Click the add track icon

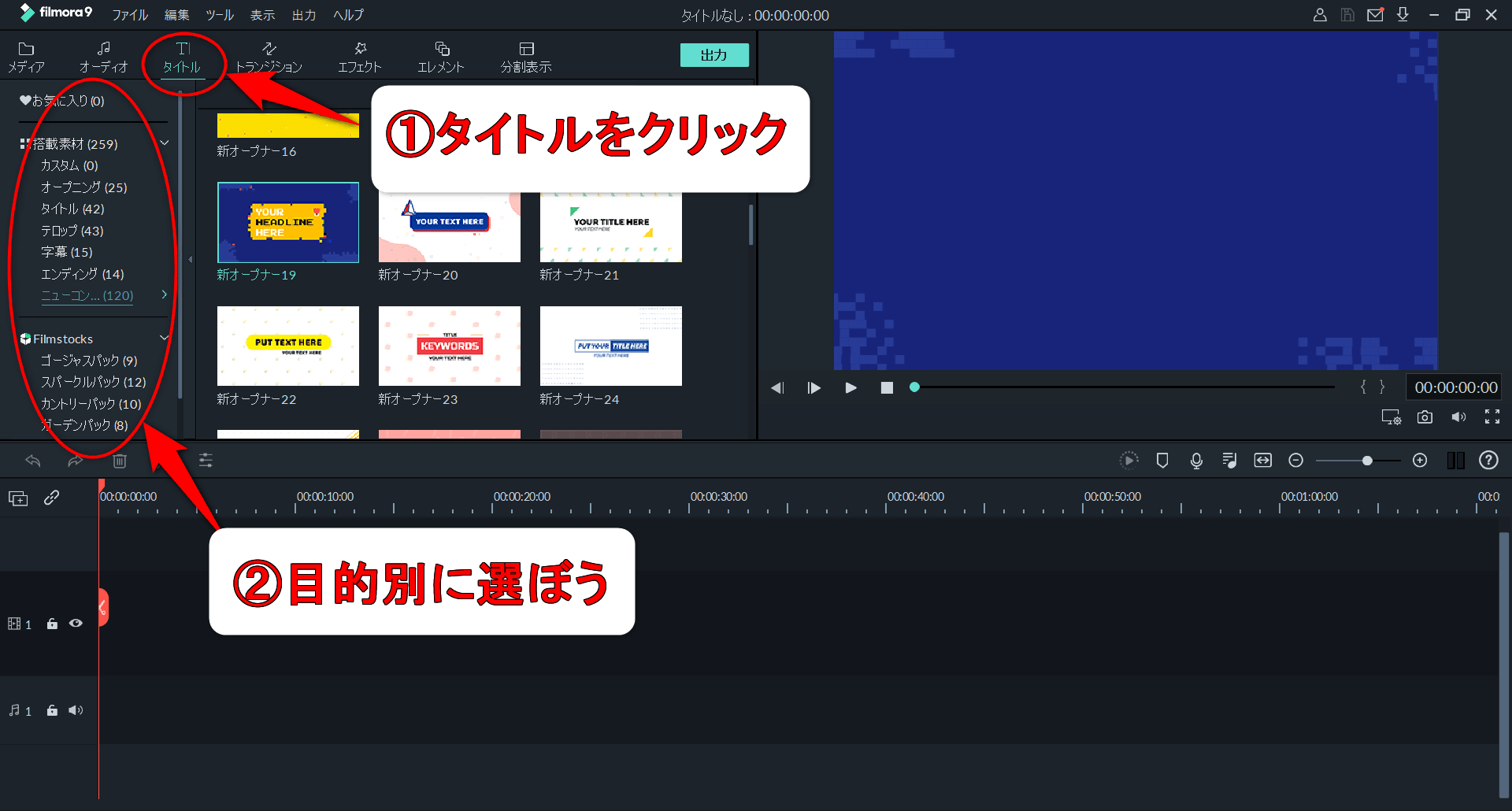pyautogui.click(x=18, y=498)
